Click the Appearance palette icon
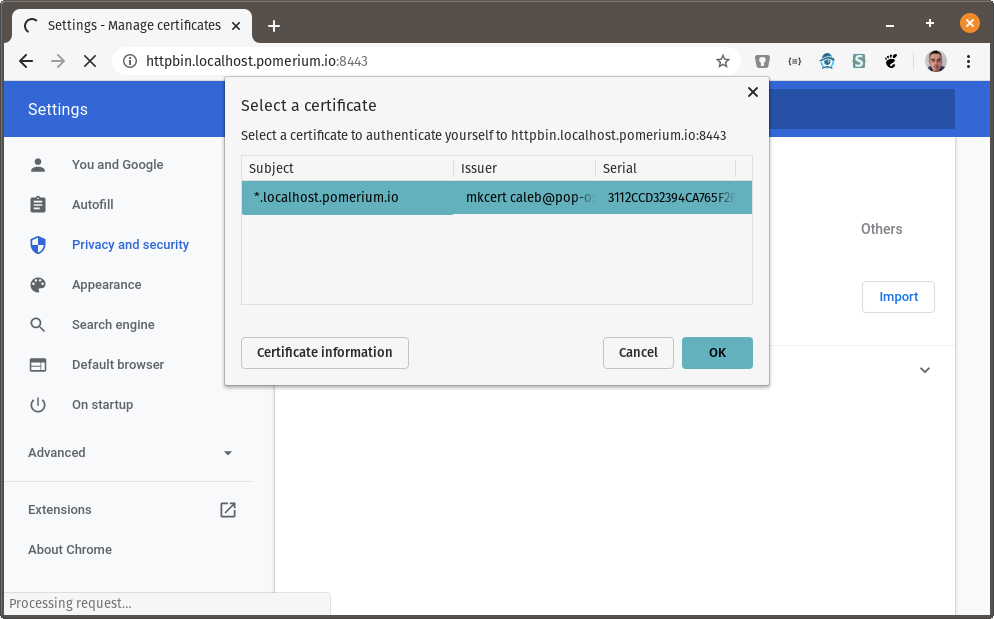Image resolution: width=994 pixels, height=619 pixels. 38,285
